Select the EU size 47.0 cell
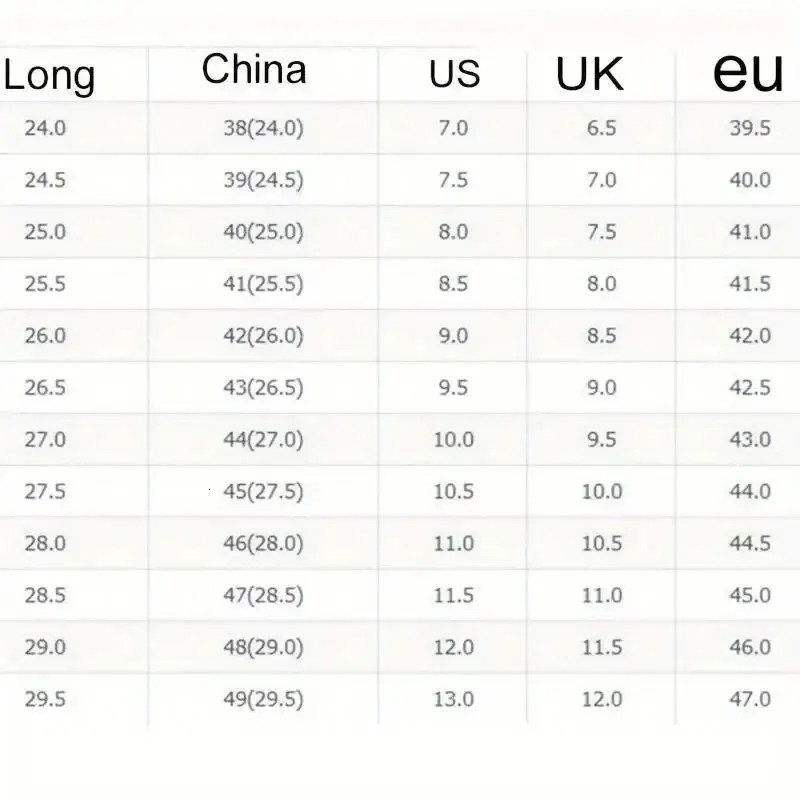The height and width of the screenshot is (800, 800). 750,700
